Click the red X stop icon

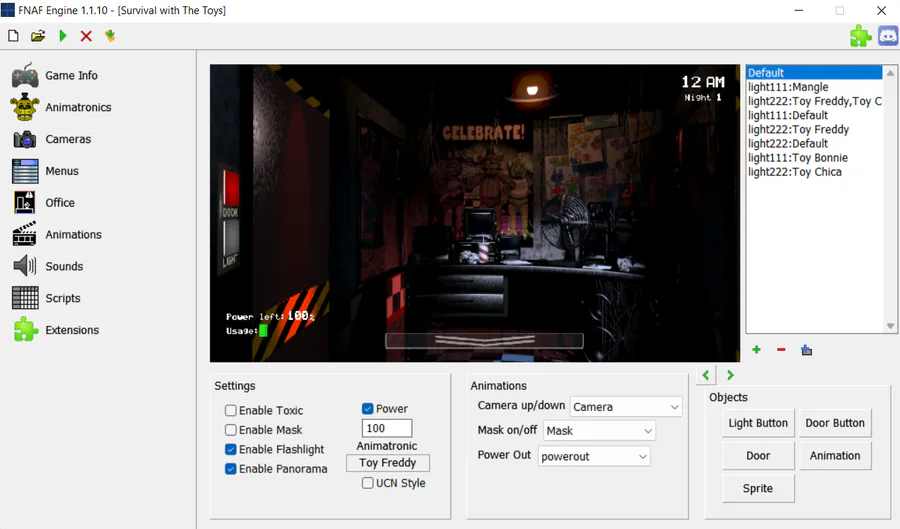coord(86,36)
